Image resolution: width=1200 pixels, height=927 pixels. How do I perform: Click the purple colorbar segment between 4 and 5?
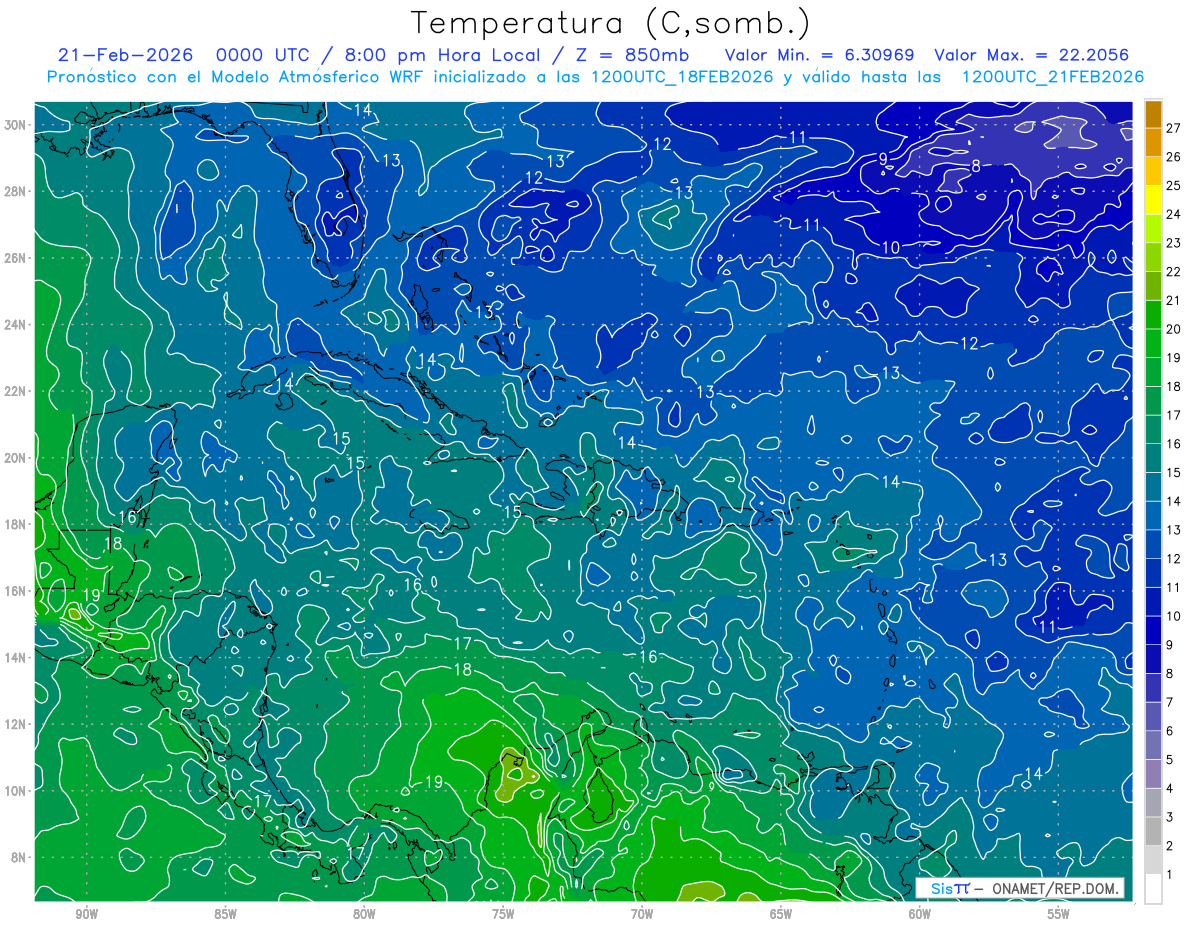(1153, 774)
